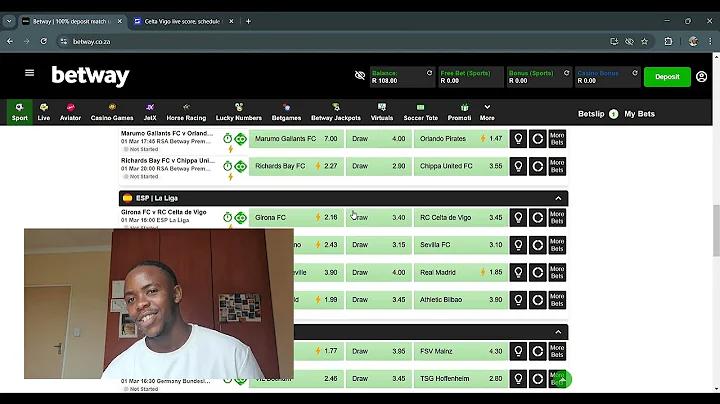Select Girona FC odds 2.18
The width and height of the screenshot is (720, 404).
point(296,218)
